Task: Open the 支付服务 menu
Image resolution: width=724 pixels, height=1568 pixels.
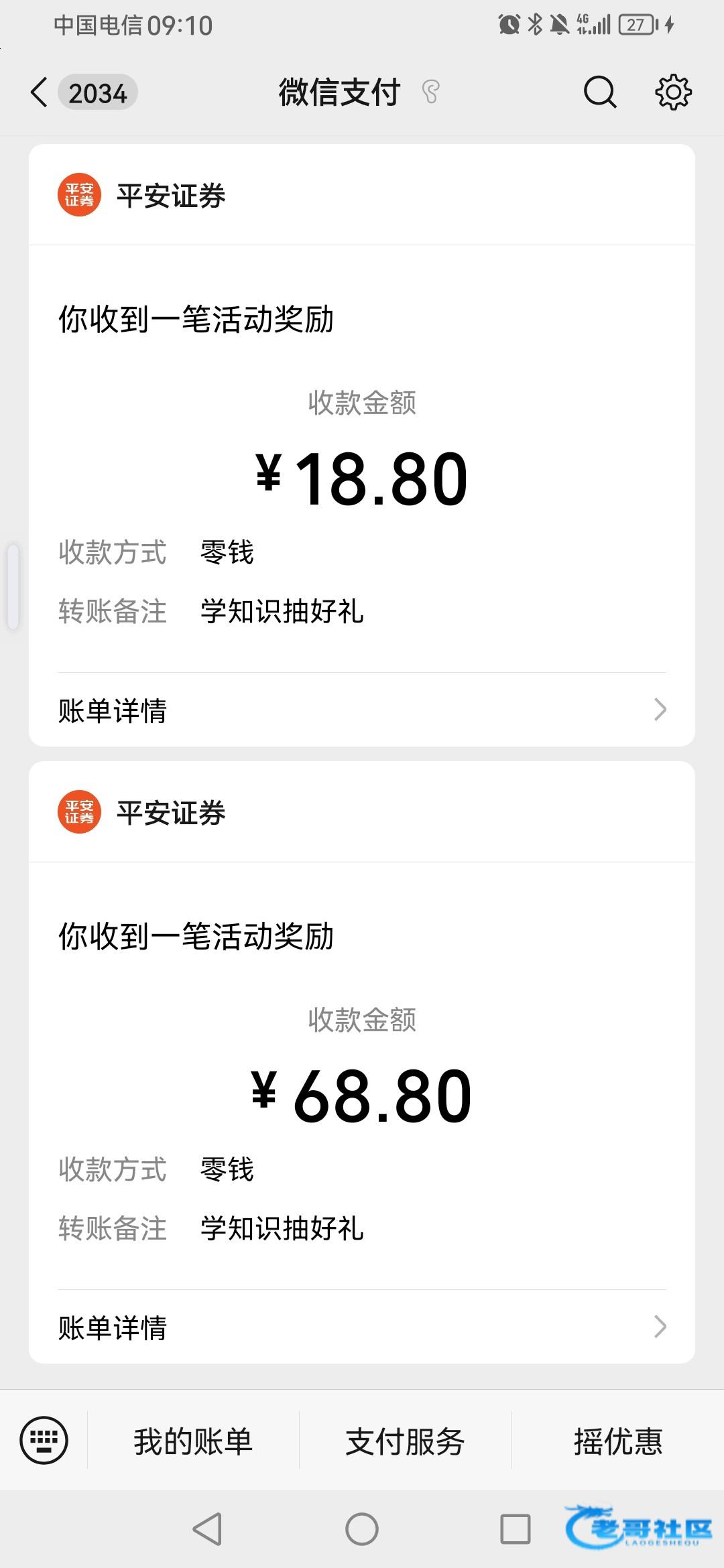Action: tap(405, 1441)
